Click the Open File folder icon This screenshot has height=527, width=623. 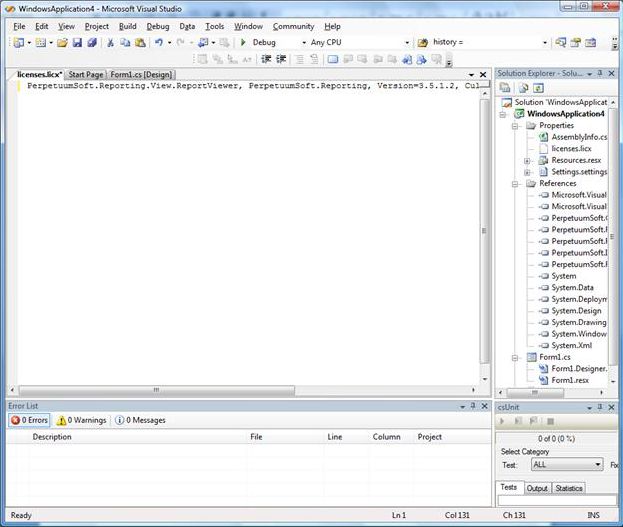(62, 43)
